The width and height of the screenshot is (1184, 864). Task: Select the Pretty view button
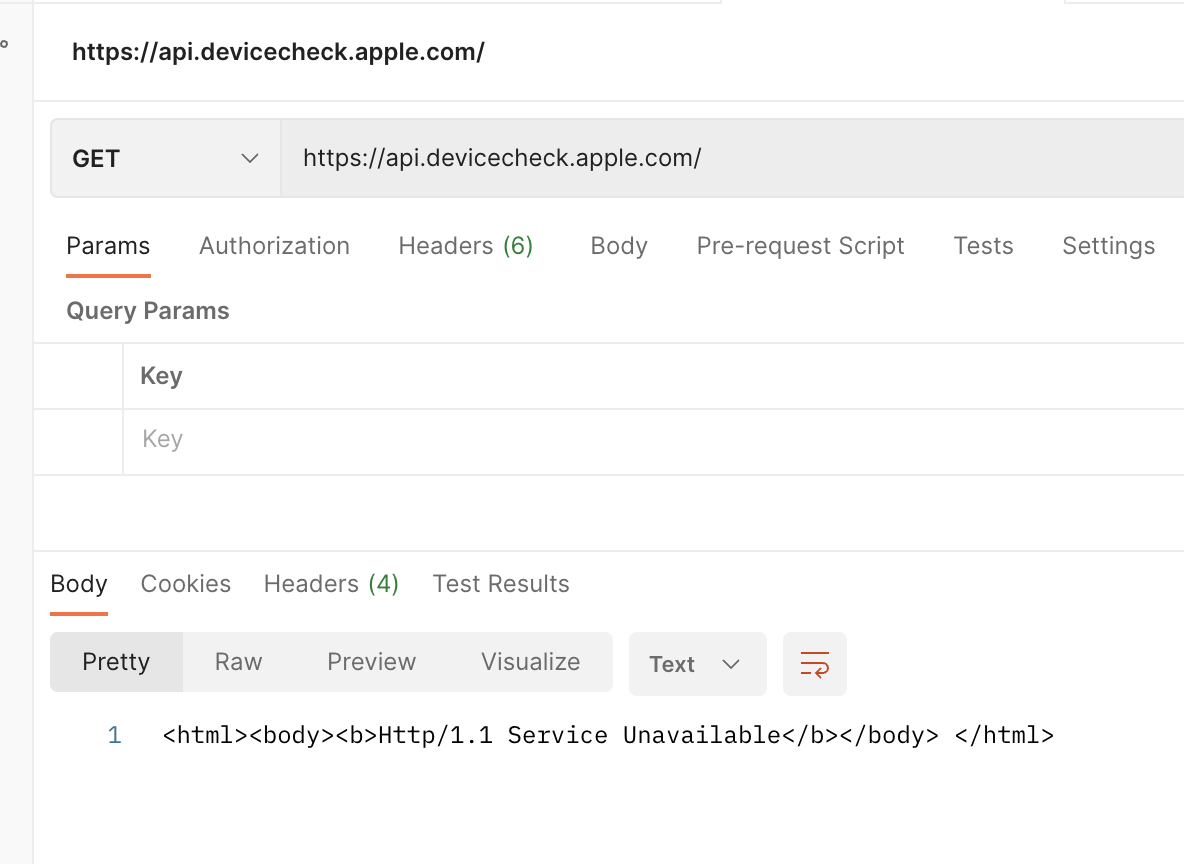(x=116, y=662)
